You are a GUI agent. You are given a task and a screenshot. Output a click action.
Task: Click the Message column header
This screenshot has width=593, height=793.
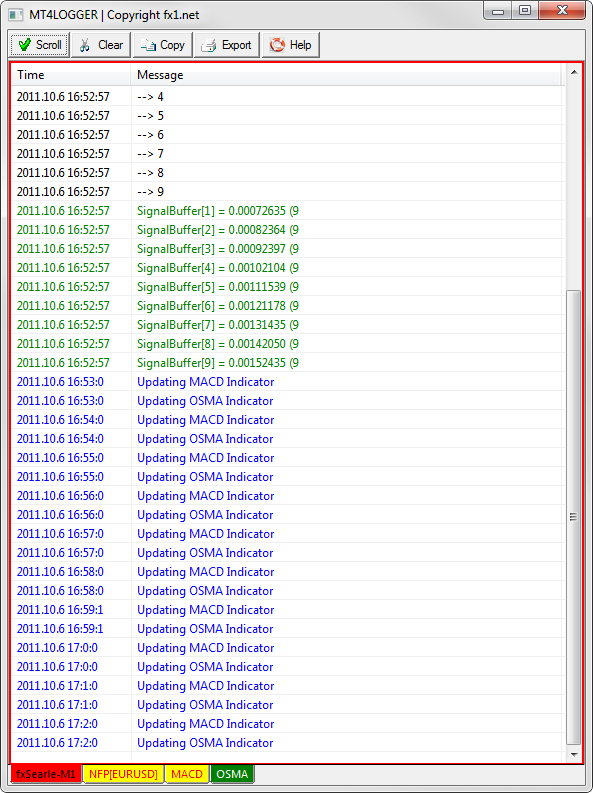(346, 75)
